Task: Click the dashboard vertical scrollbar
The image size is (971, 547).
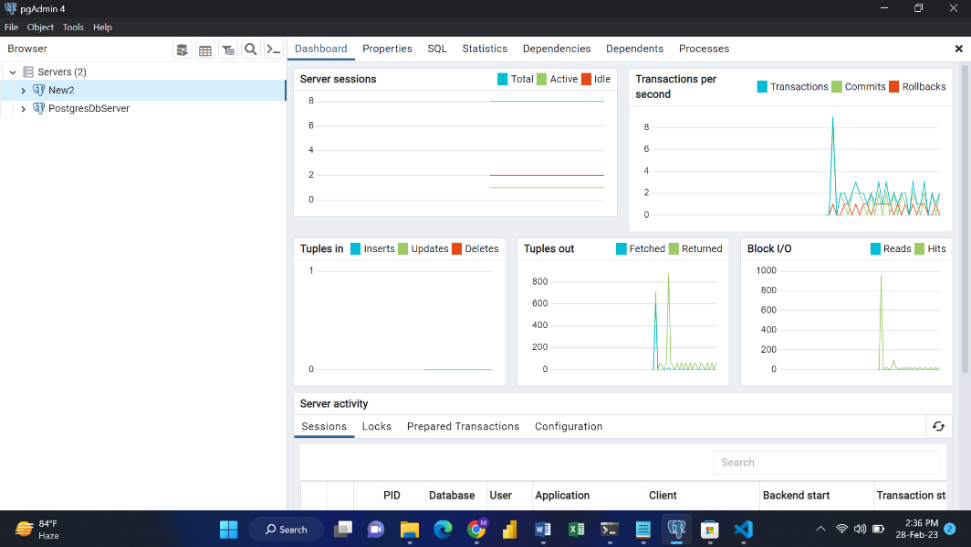Action: [x=965, y=220]
